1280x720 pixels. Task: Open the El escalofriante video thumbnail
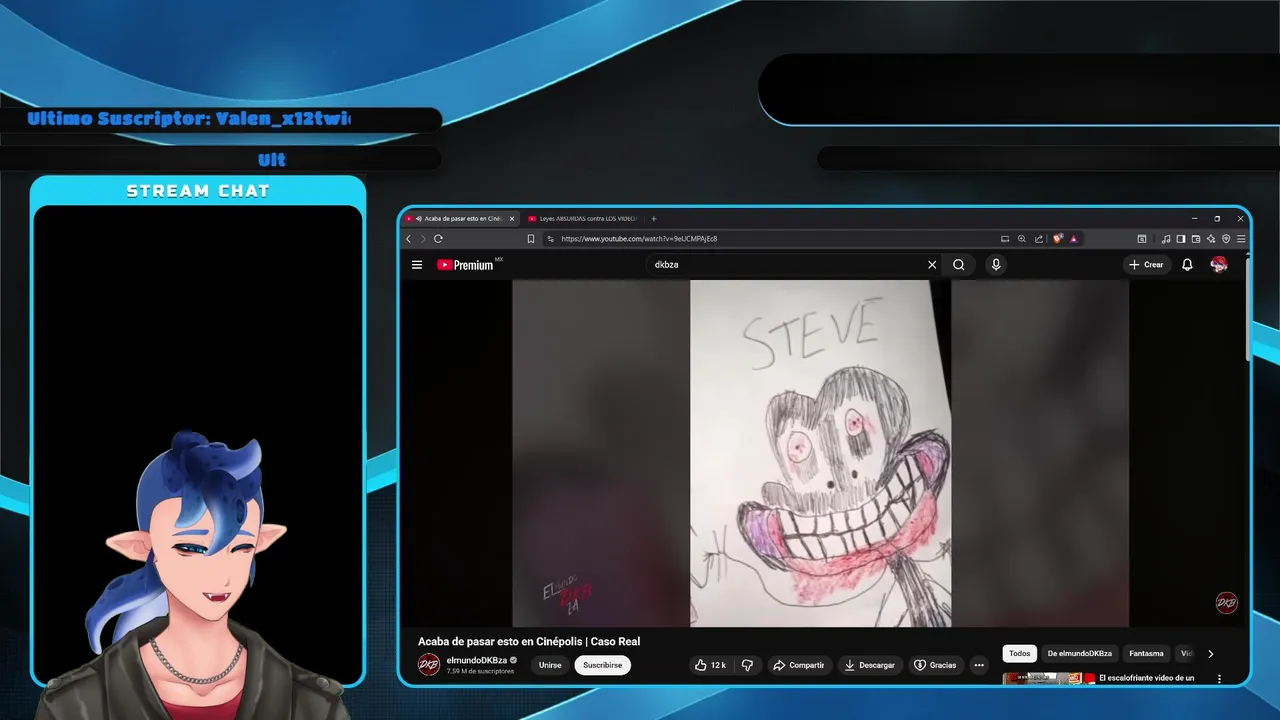[x=1047, y=679]
